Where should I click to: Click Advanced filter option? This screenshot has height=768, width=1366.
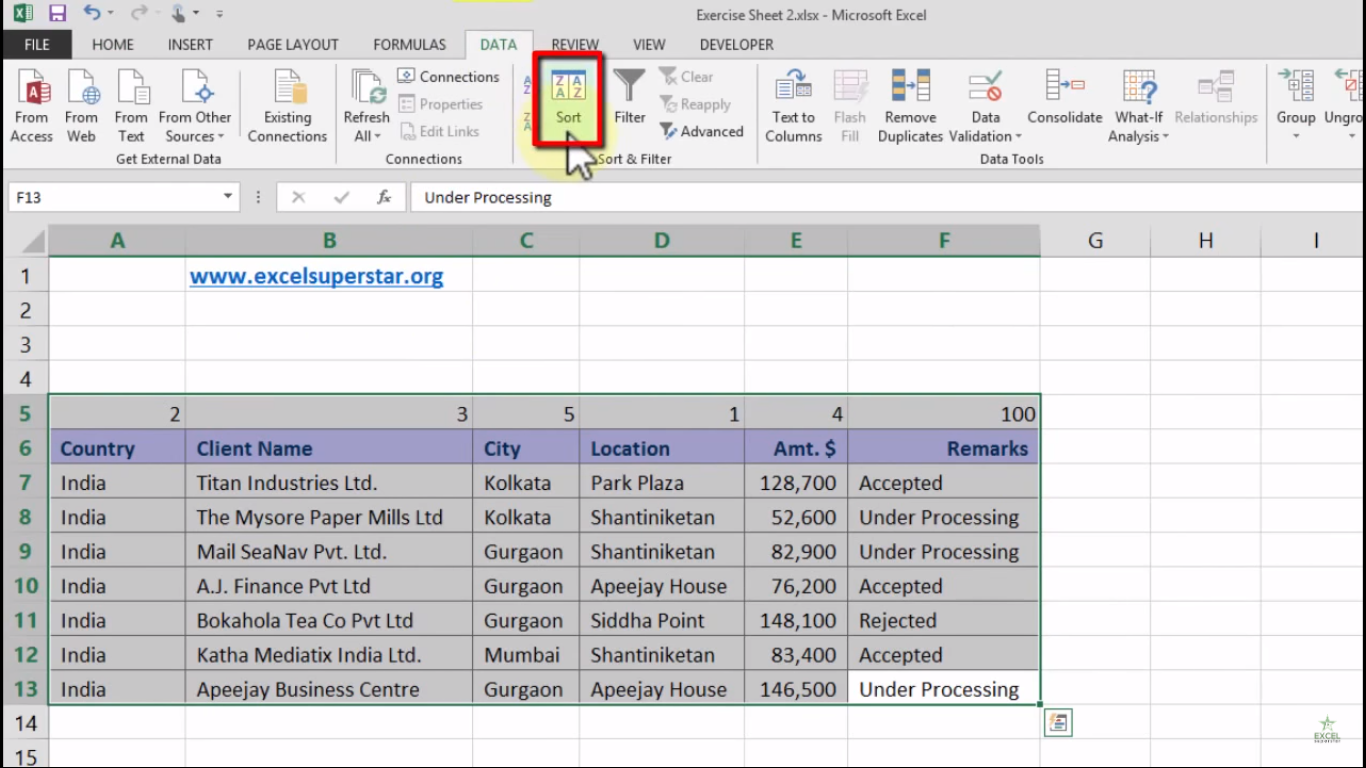[x=701, y=131]
